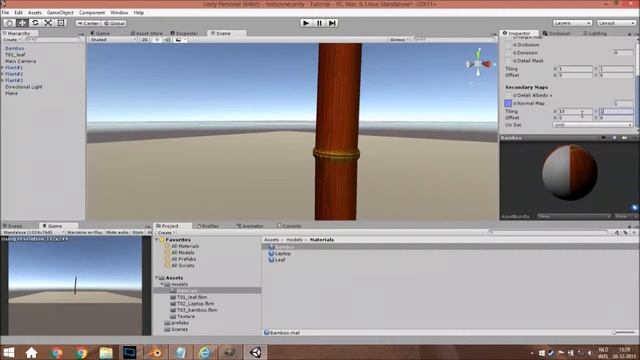Open the Edit menu

click(18, 13)
